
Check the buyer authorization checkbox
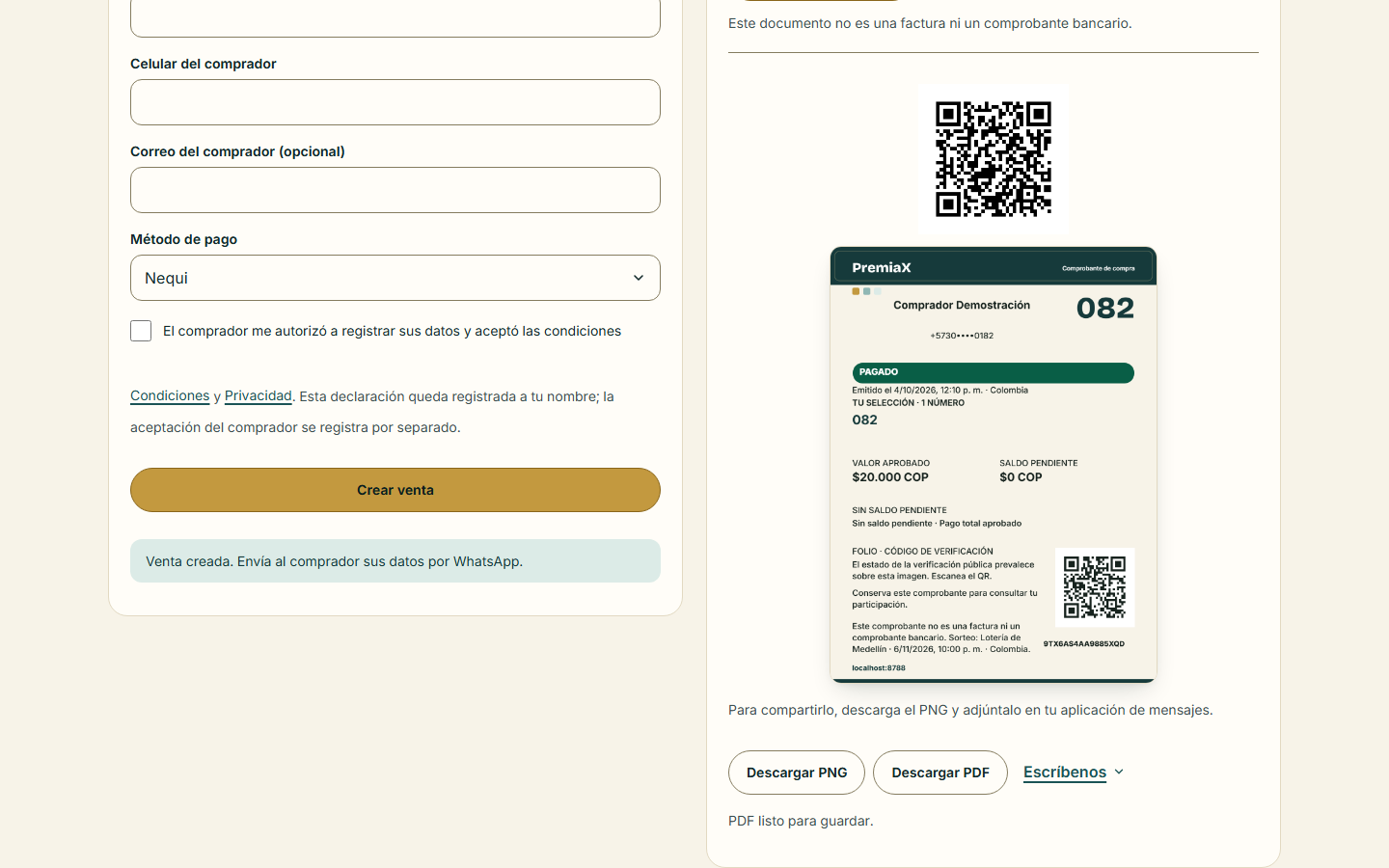tap(141, 331)
